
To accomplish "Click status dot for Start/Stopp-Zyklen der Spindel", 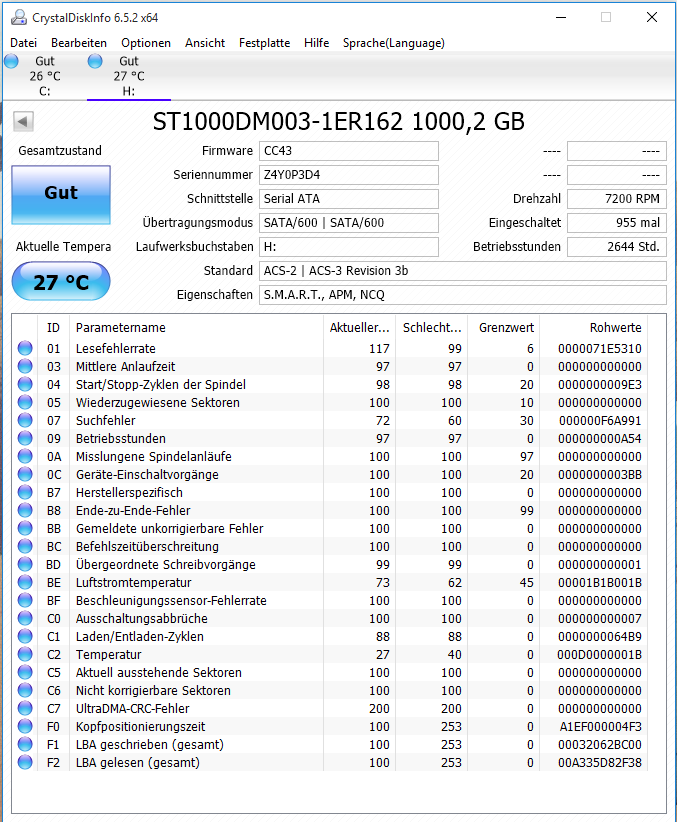I will tap(25, 384).
